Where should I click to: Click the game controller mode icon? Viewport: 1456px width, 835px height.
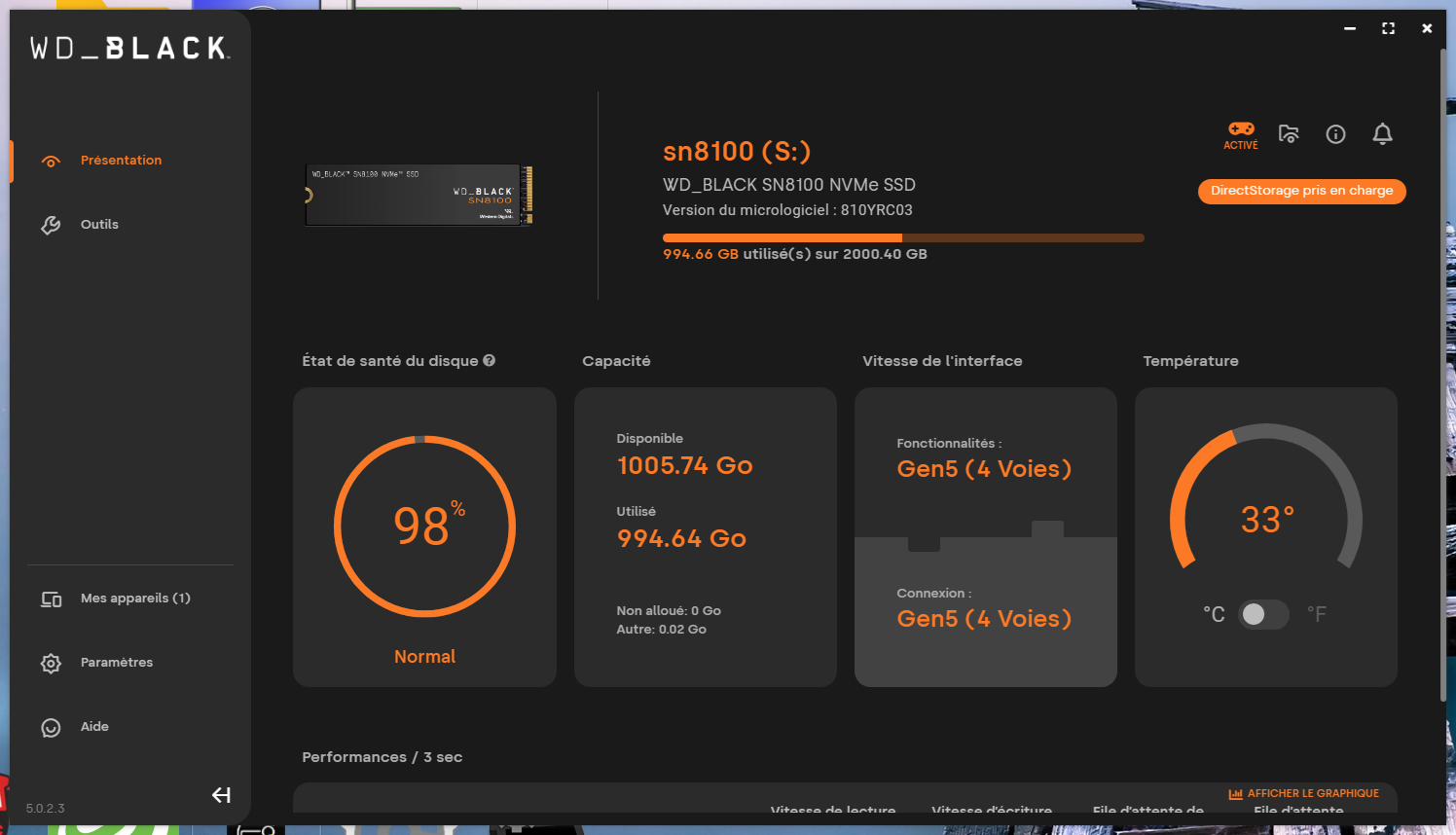coord(1241,128)
